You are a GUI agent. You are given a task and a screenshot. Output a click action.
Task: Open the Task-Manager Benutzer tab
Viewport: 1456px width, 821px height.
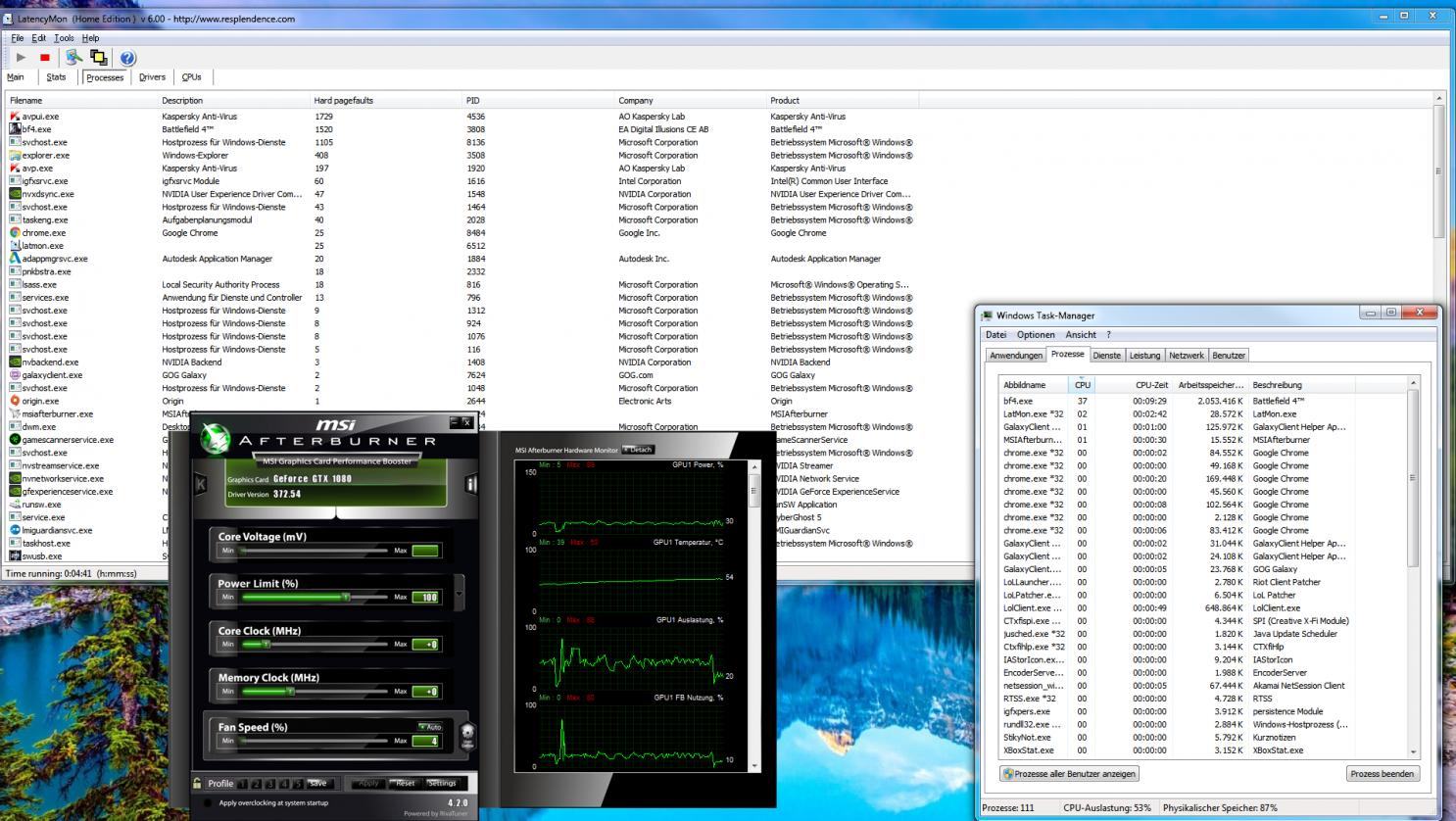[1229, 356]
